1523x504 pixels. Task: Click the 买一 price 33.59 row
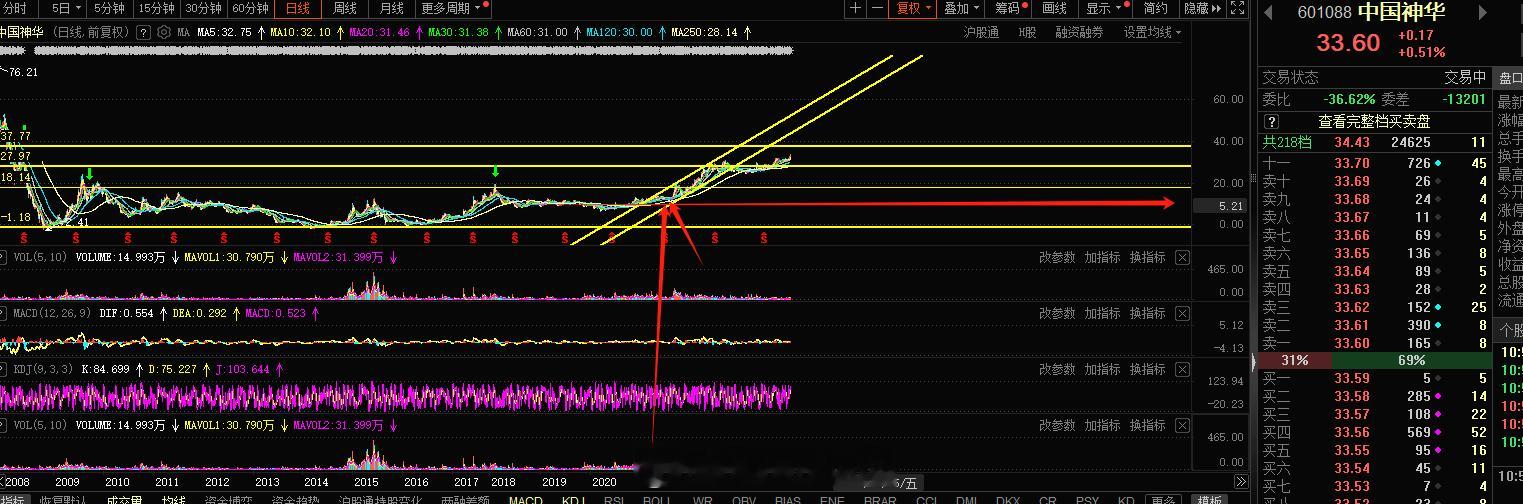point(1373,378)
